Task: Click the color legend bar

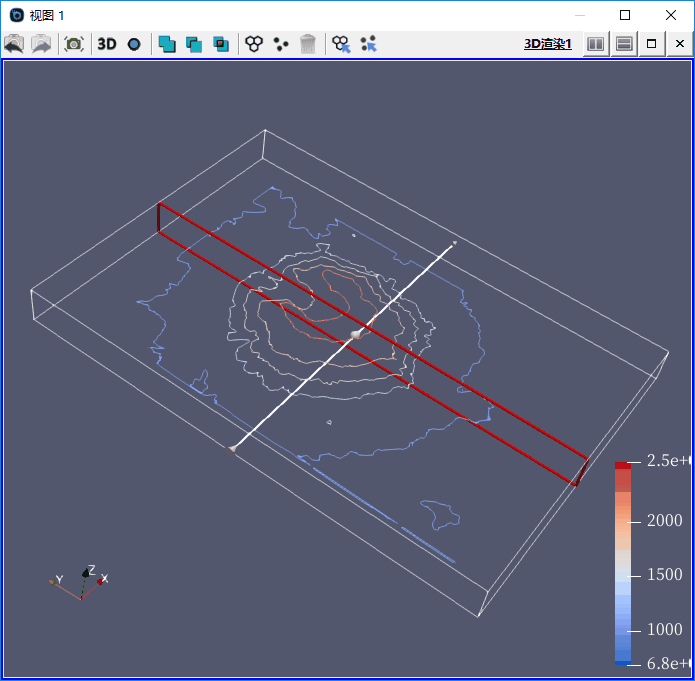Action: pyautogui.click(x=623, y=563)
